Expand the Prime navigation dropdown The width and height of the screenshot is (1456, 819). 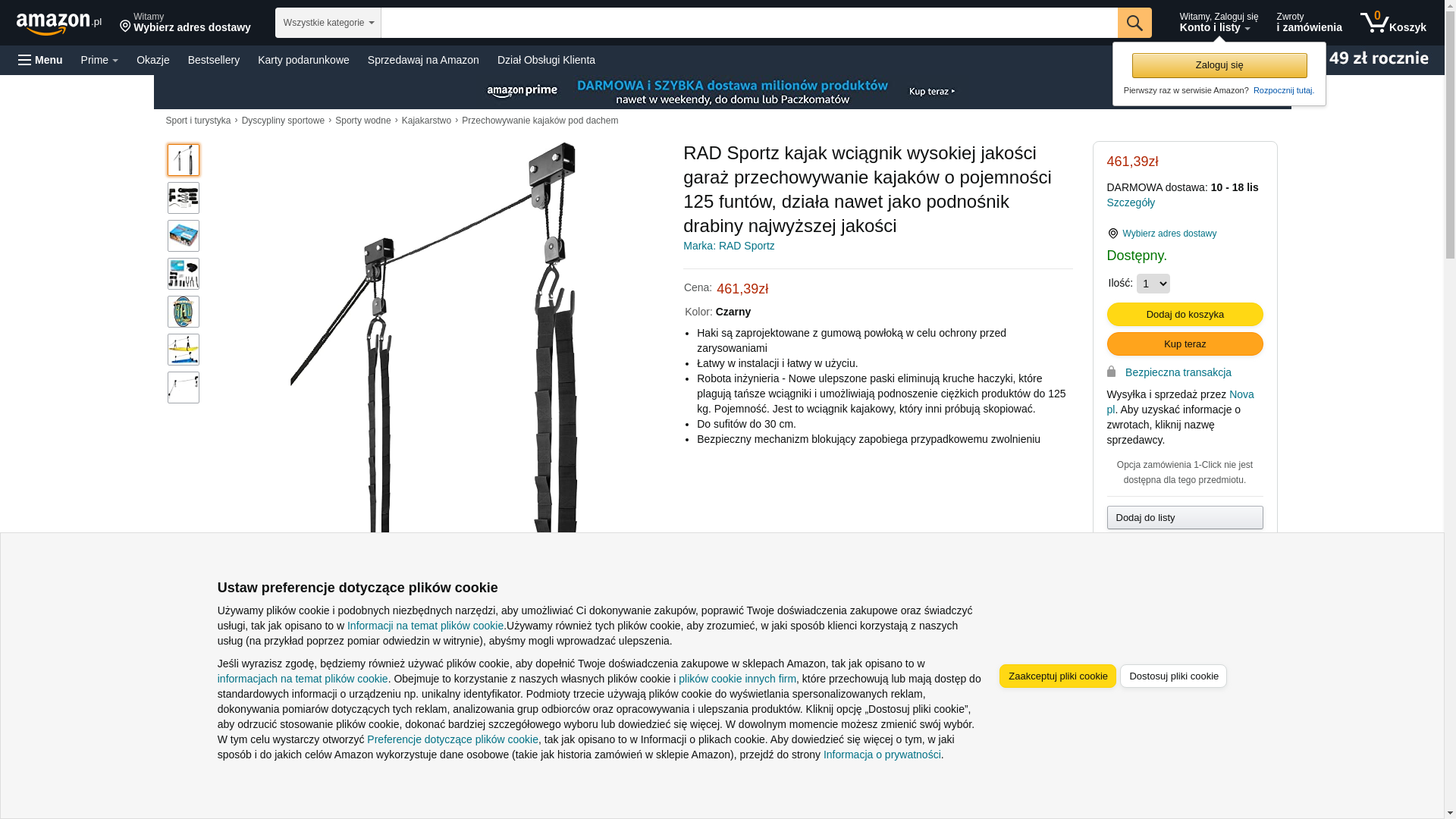coord(99,60)
